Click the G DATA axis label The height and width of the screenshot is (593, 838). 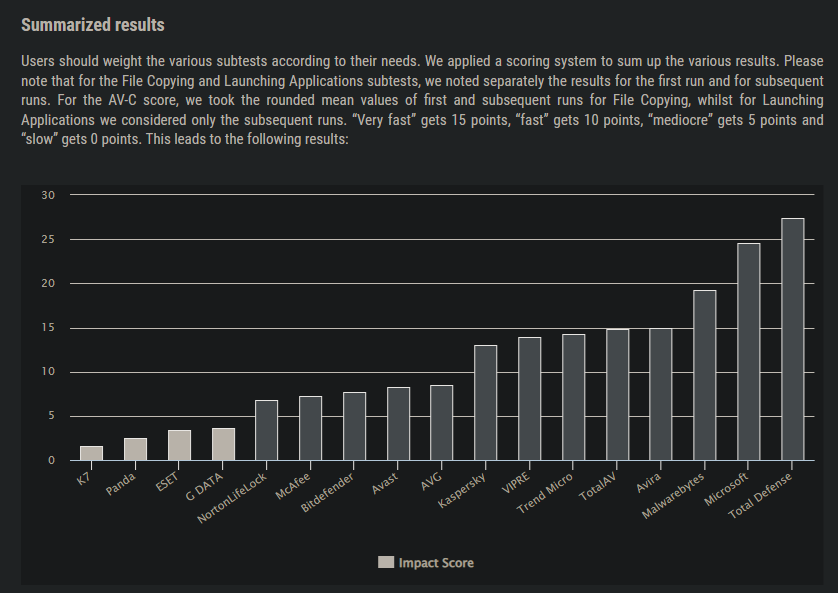pos(204,487)
